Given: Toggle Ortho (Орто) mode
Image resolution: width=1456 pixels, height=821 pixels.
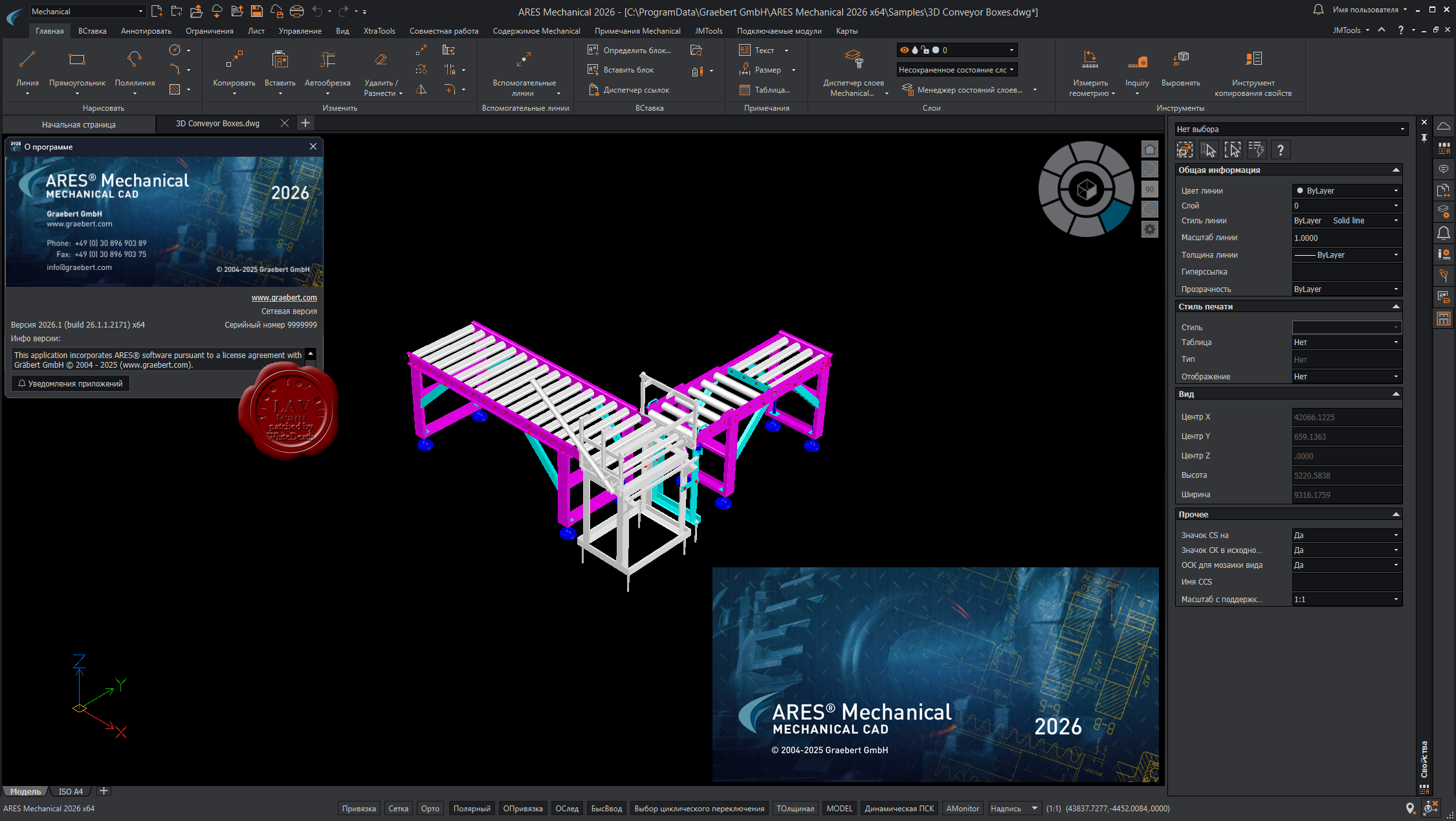Looking at the screenshot, I should point(430,808).
